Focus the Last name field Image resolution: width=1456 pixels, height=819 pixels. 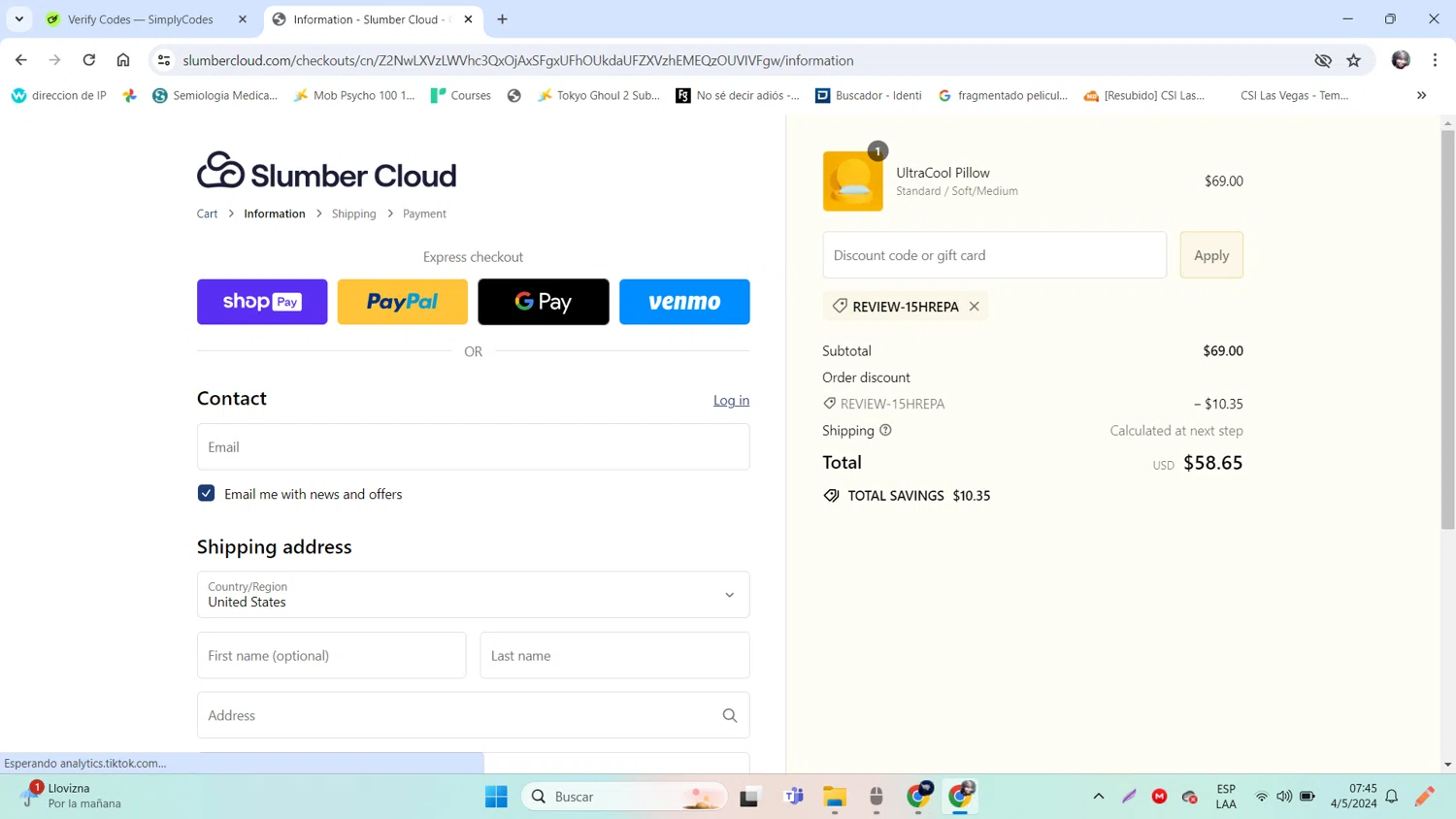[x=614, y=656]
